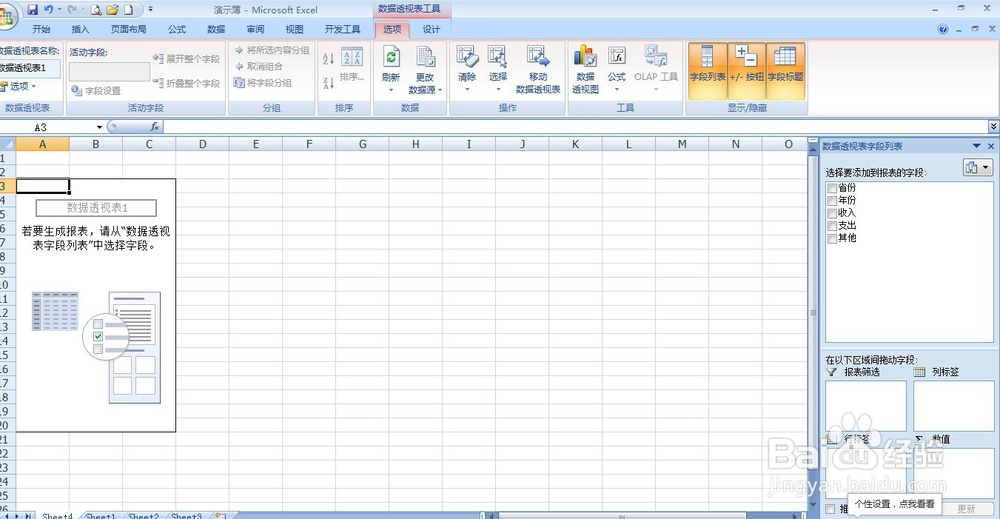This screenshot has height=519, width=1000.
Task: Check the 其他 field checkbox
Action: (x=832, y=239)
